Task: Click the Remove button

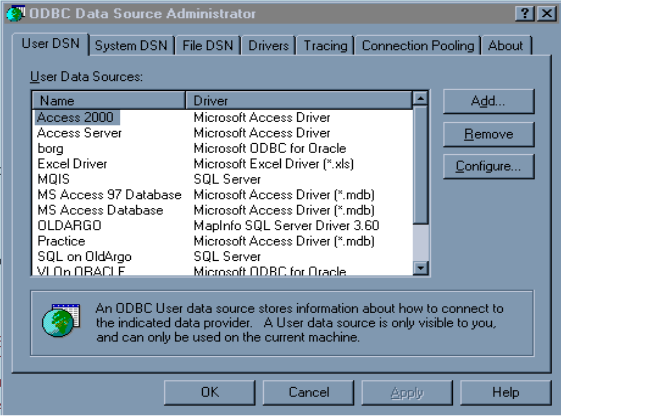Action: (x=488, y=134)
